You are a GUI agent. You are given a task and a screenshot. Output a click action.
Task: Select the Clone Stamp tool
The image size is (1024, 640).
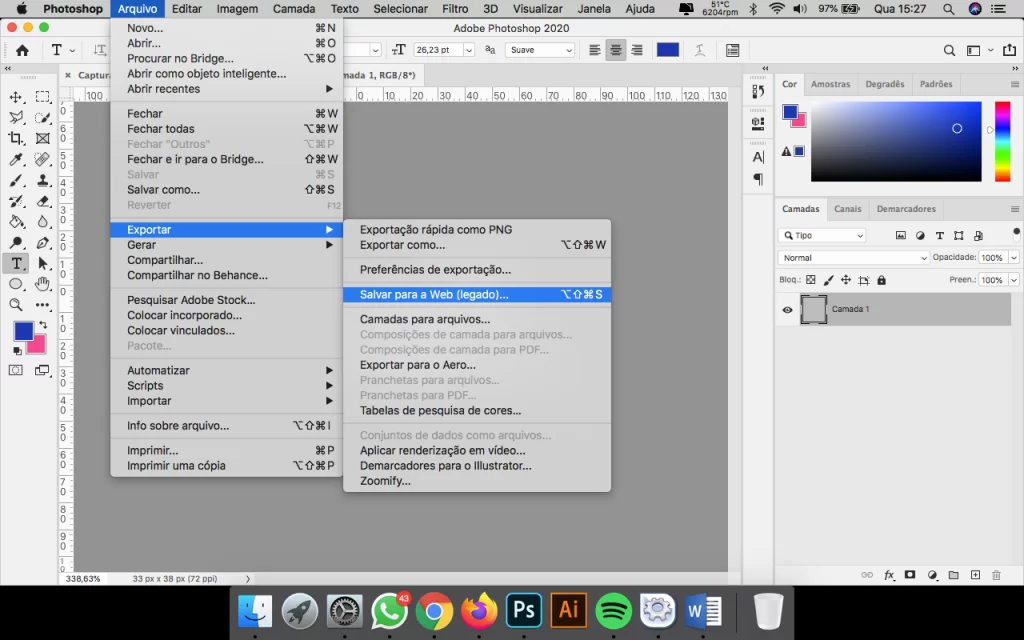click(42, 180)
